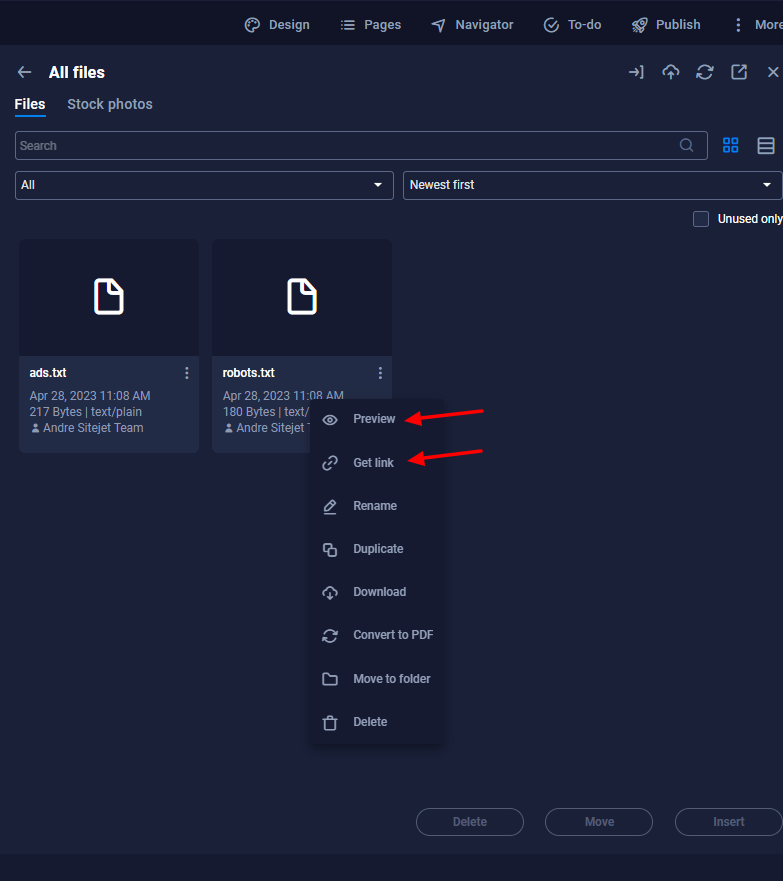Select the robots.txt file thumbnail

(x=302, y=297)
